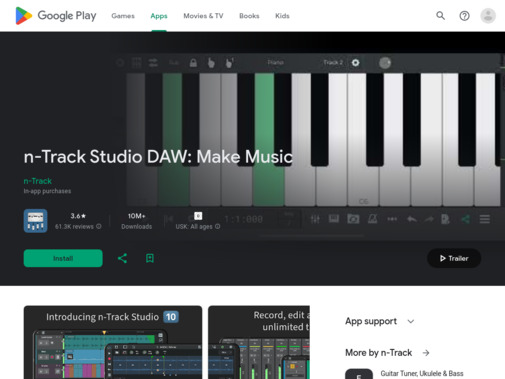Viewport: 505px width, 379px height.
Task: Click the More by n-Track heading
Action: tap(379, 353)
